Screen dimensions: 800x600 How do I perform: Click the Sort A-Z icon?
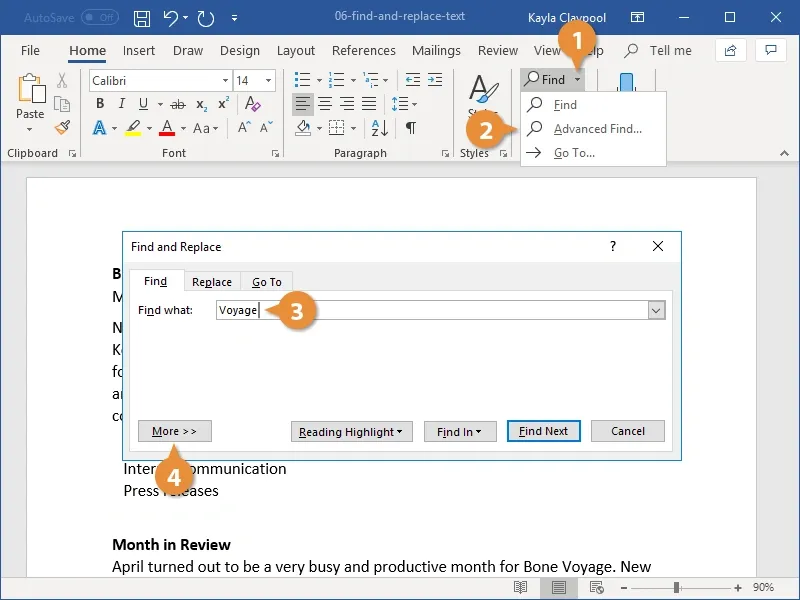[380, 128]
